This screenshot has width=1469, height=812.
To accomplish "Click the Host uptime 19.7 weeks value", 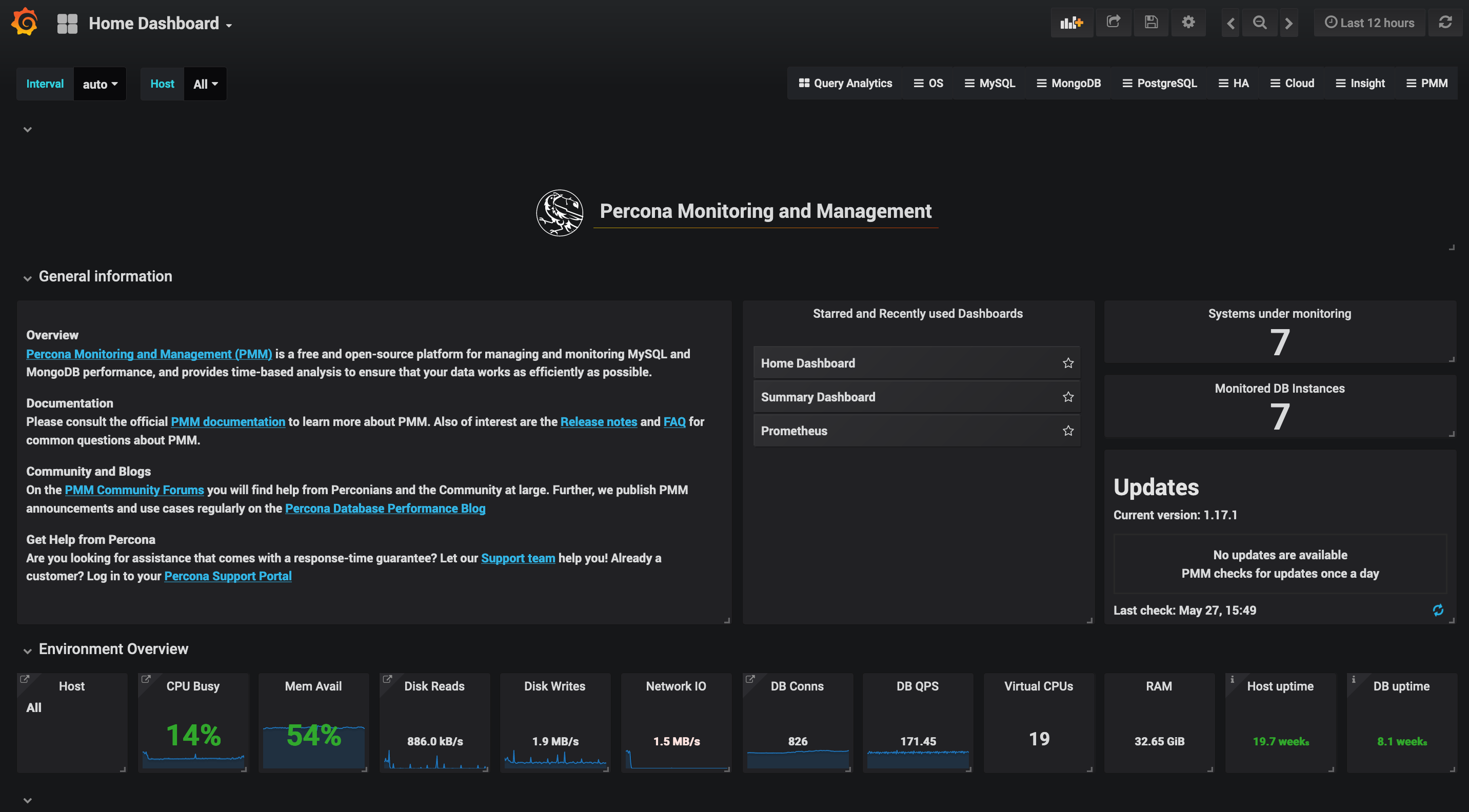I will (x=1281, y=741).
